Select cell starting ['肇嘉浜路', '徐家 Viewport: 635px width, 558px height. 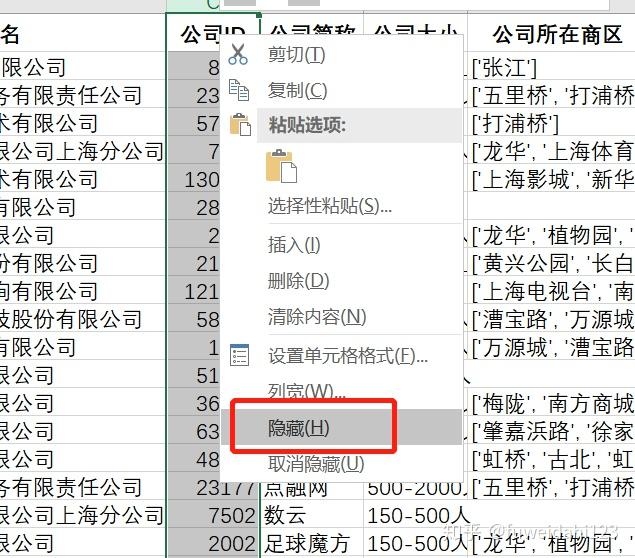click(x=552, y=431)
